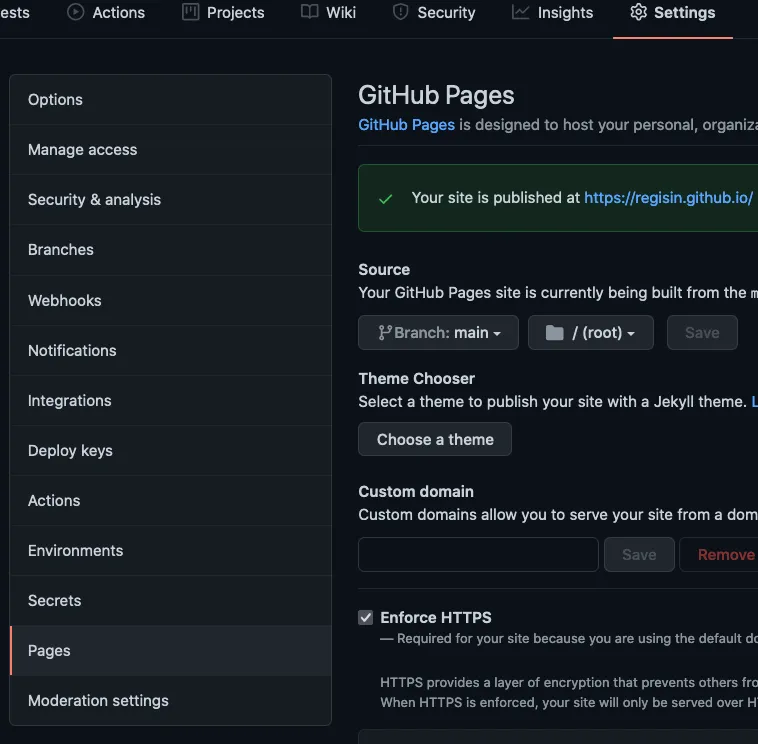The image size is (758, 744).
Task: Open Options in settings sidebar
Action: (x=171, y=100)
